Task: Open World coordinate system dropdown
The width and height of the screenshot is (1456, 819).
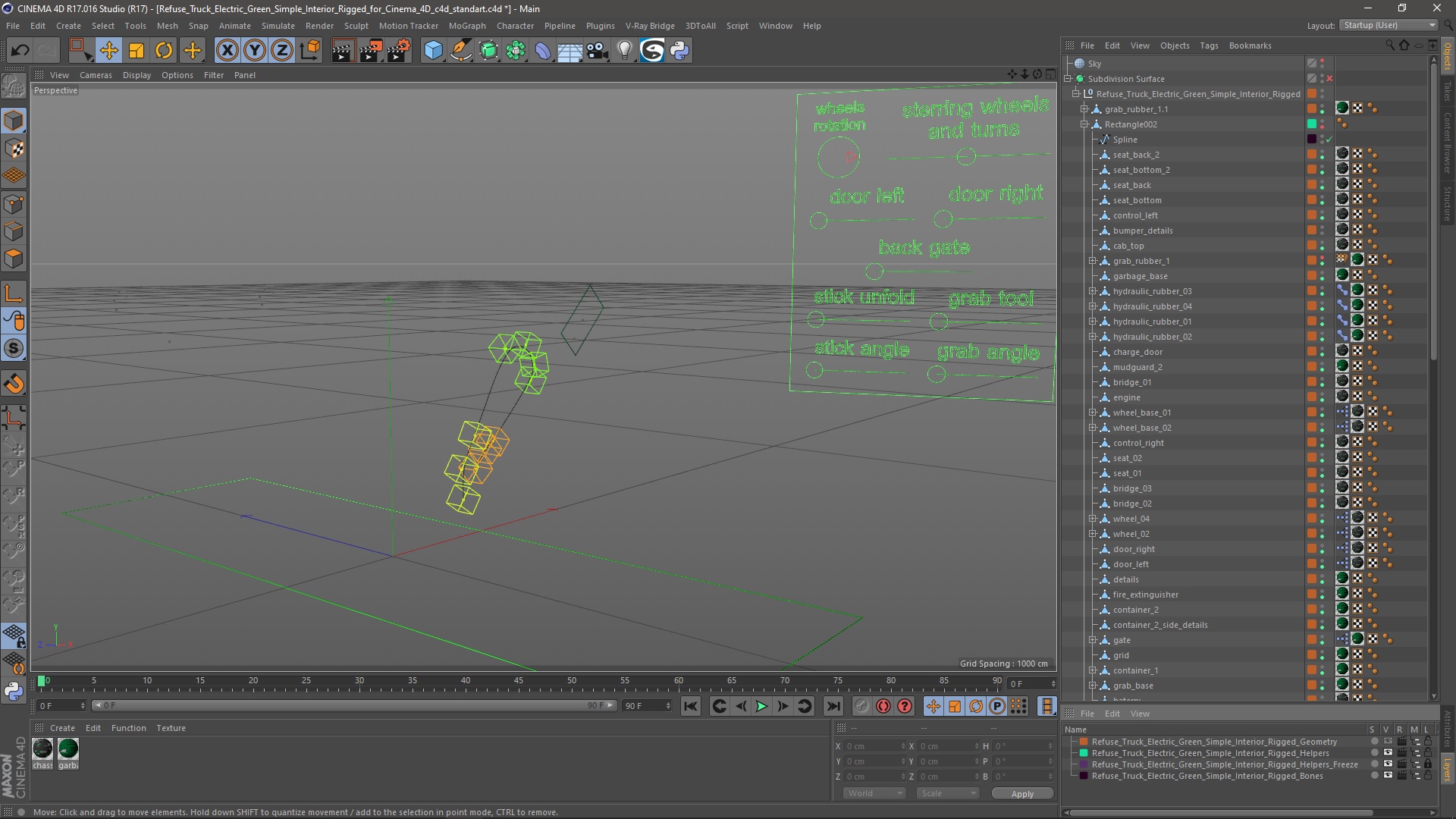Action: [x=874, y=793]
